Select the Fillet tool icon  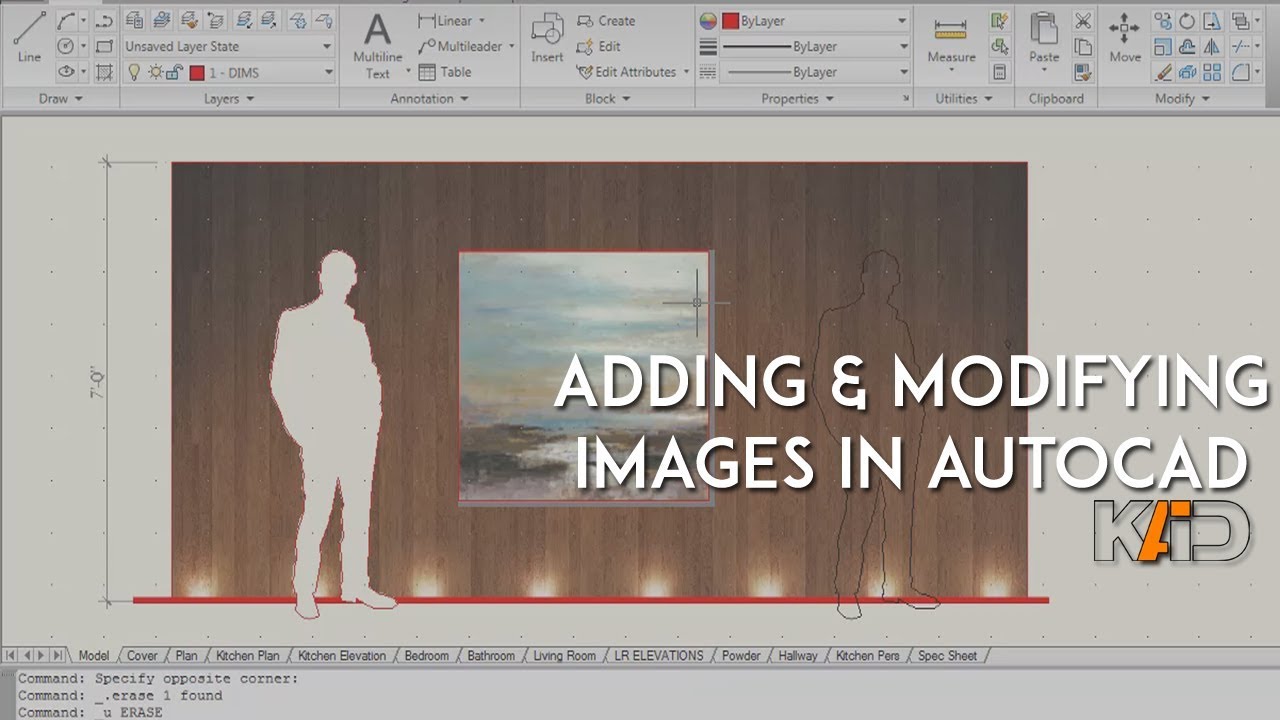pos(1240,72)
